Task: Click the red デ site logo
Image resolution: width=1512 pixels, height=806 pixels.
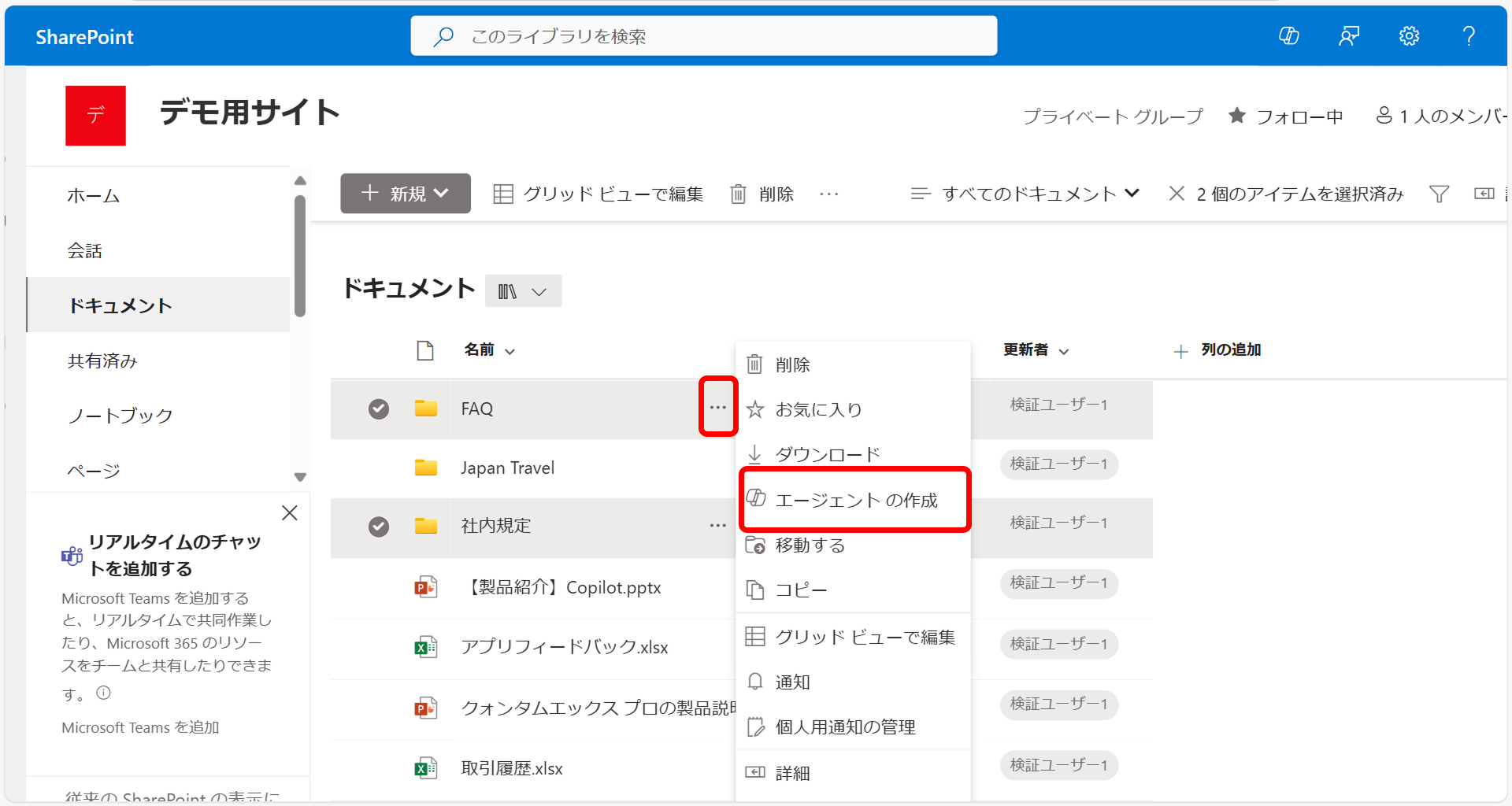Action: point(95,116)
